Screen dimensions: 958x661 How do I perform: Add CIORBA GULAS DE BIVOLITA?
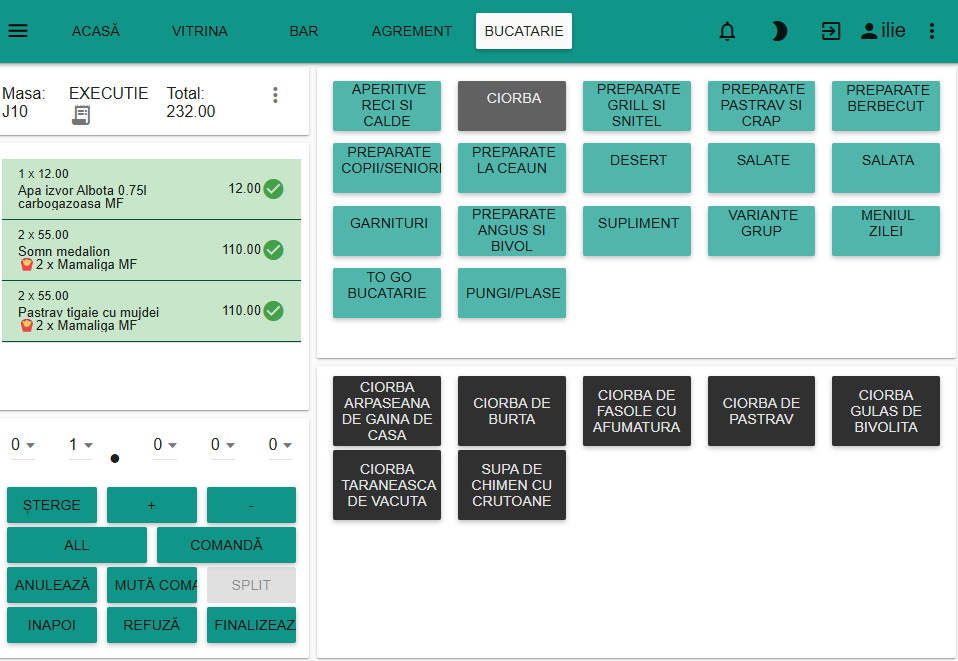[x=886, y=411]
